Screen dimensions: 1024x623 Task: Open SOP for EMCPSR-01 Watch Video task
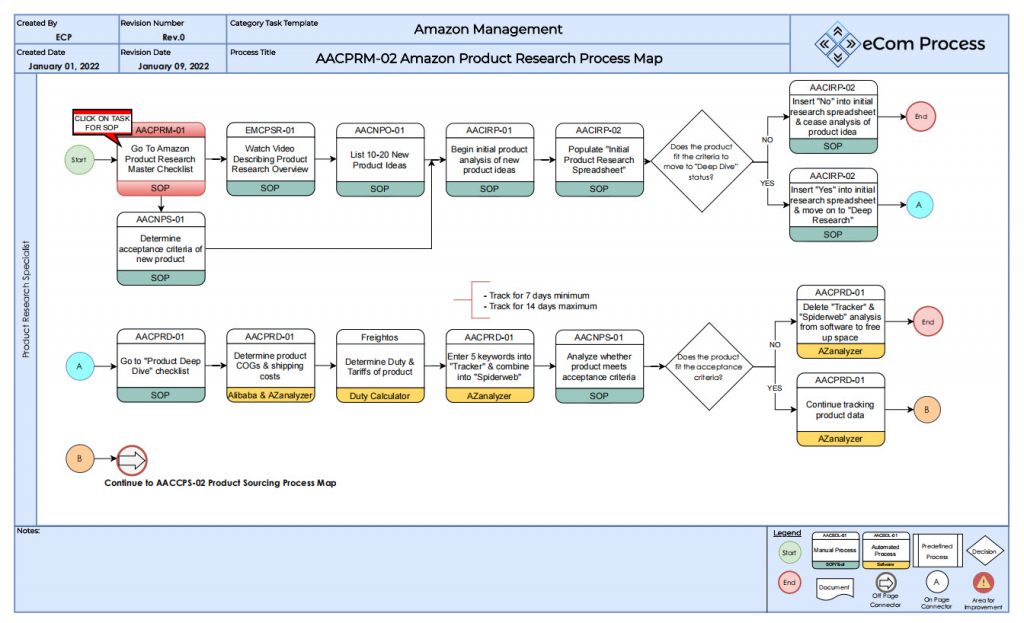point(270,189)
